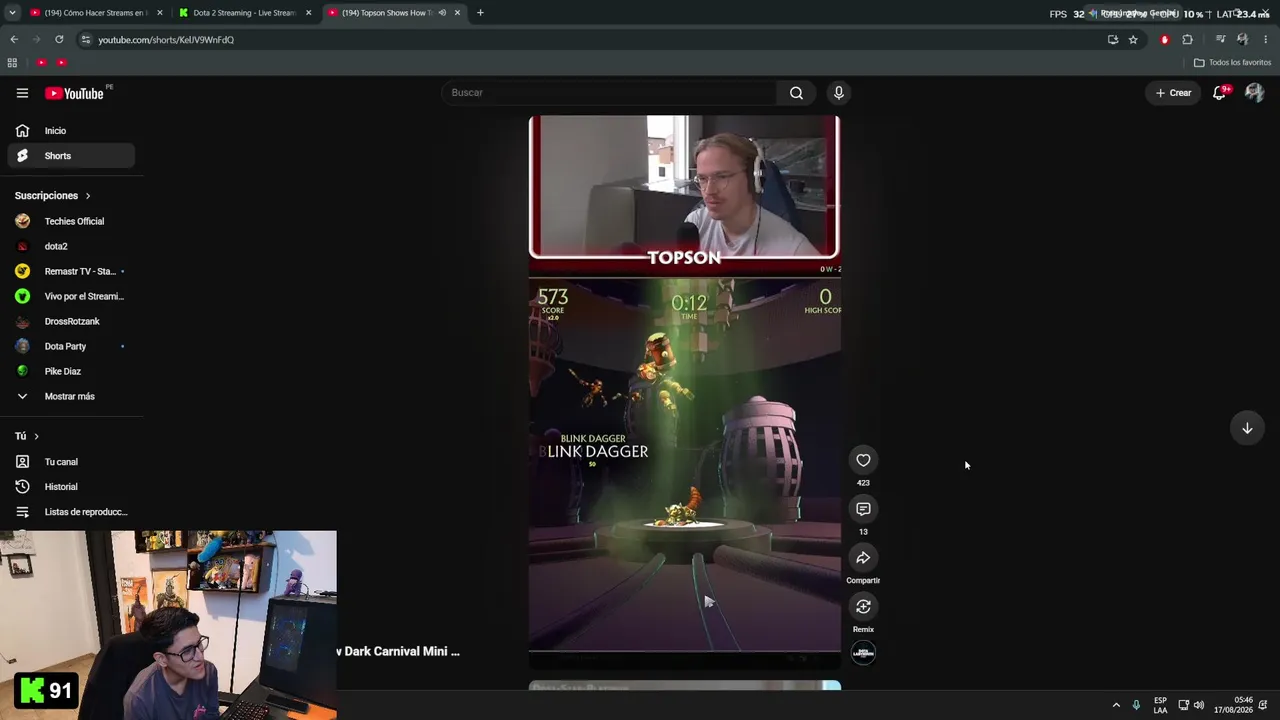Close the Cómo Hacer Streams tab
Viewport: 1280px width, 720px height.
[x=159, y=13]
